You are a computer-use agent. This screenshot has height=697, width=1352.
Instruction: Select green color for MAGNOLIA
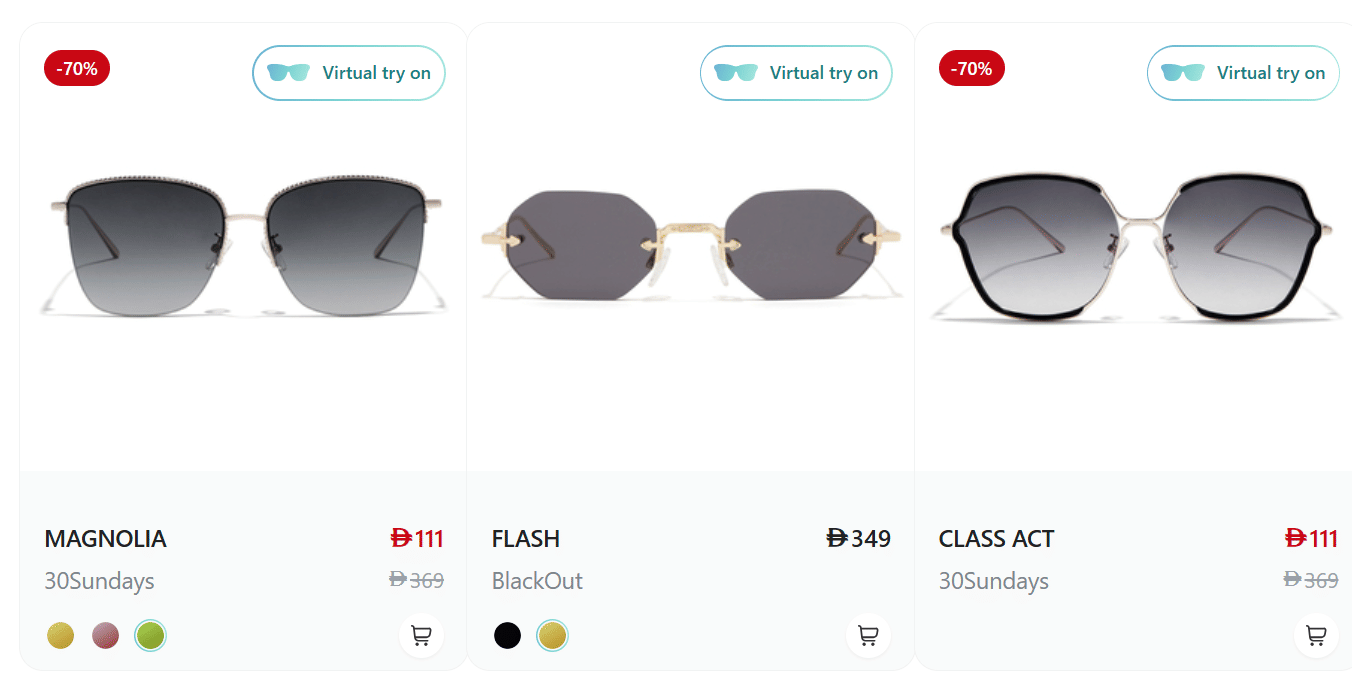pyautogui.click(x=150, y=635)
